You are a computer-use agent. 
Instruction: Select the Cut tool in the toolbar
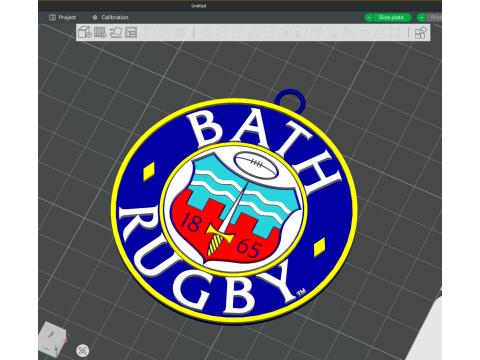[x=269, y=33]
